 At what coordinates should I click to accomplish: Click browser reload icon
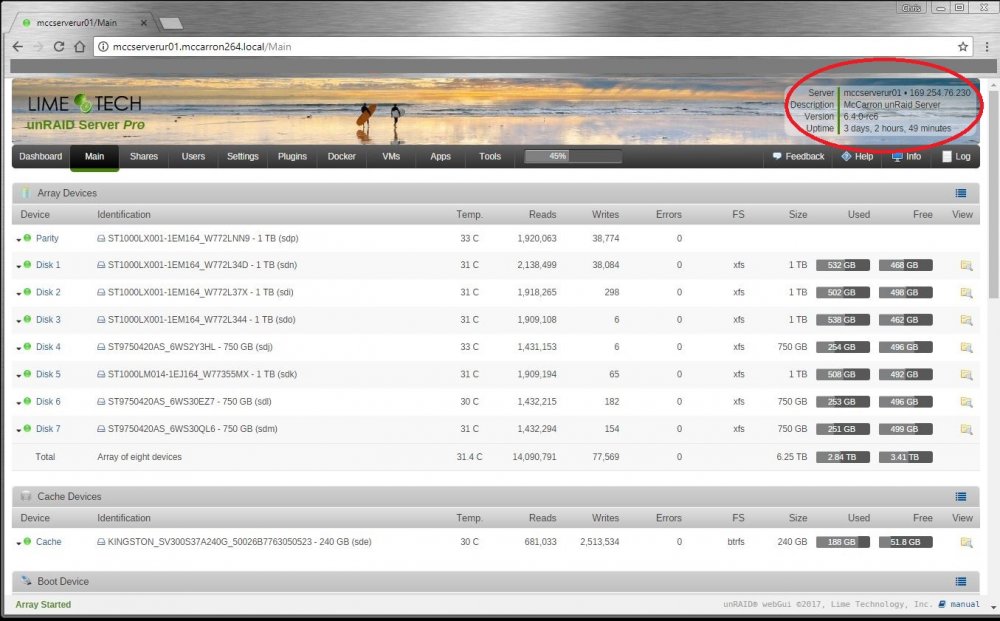pyautogui.click(x=59, y=47)
